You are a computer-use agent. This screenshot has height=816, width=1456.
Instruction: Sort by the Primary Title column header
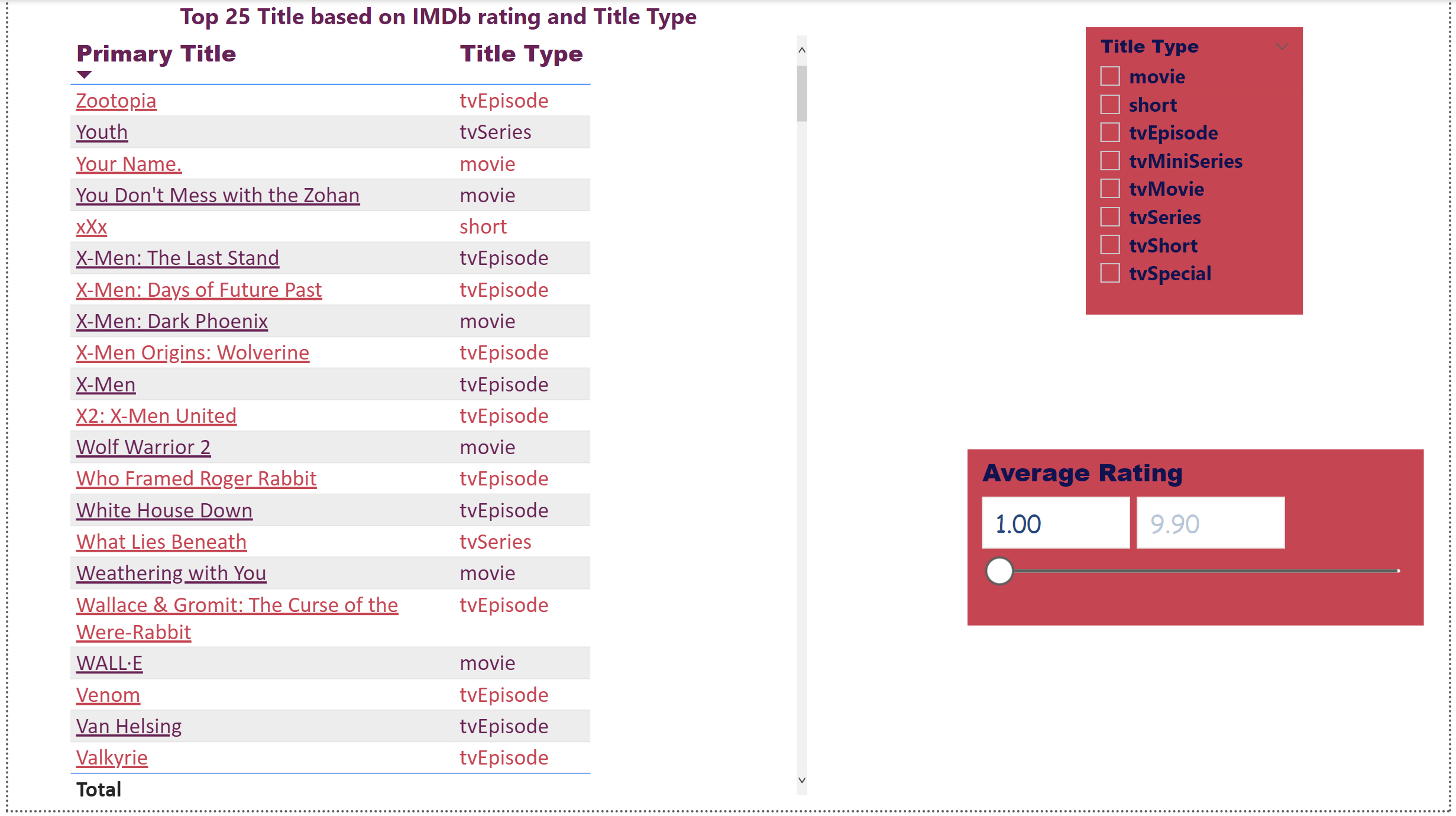156,54
